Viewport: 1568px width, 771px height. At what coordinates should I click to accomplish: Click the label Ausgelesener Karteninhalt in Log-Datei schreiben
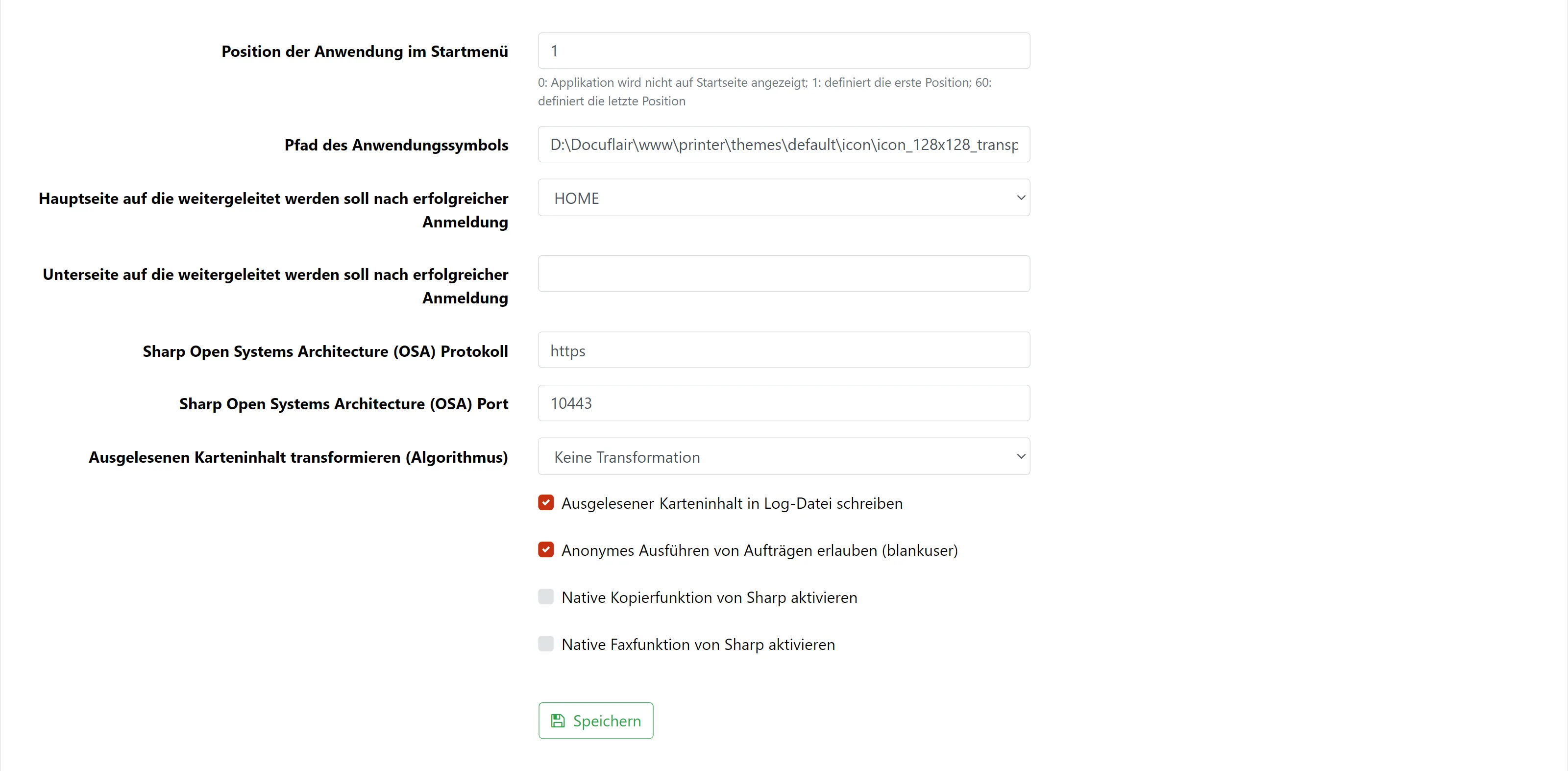(732, 504)
